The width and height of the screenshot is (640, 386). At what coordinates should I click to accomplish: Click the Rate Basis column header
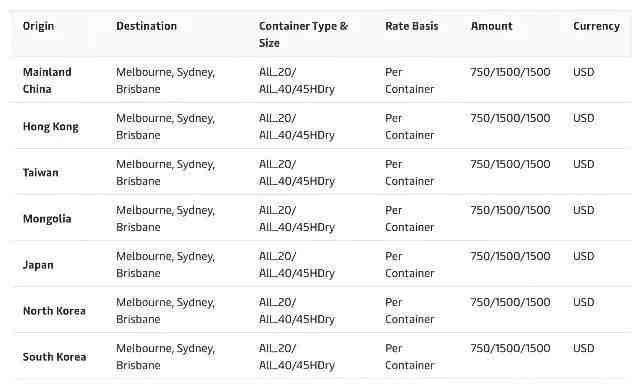pyautogui.click(x=412, y=26)
